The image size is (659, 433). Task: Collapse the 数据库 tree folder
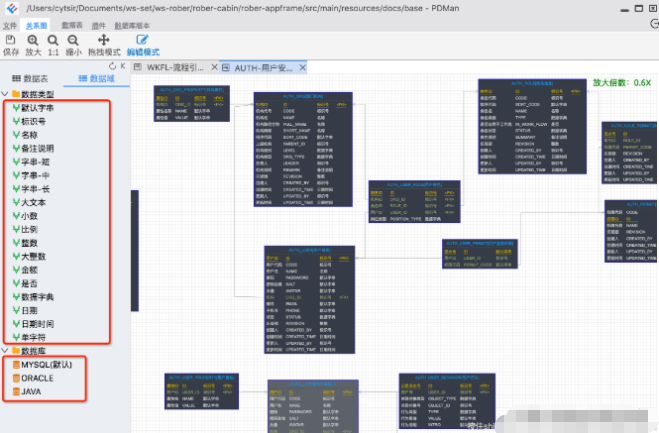[5, 350]
